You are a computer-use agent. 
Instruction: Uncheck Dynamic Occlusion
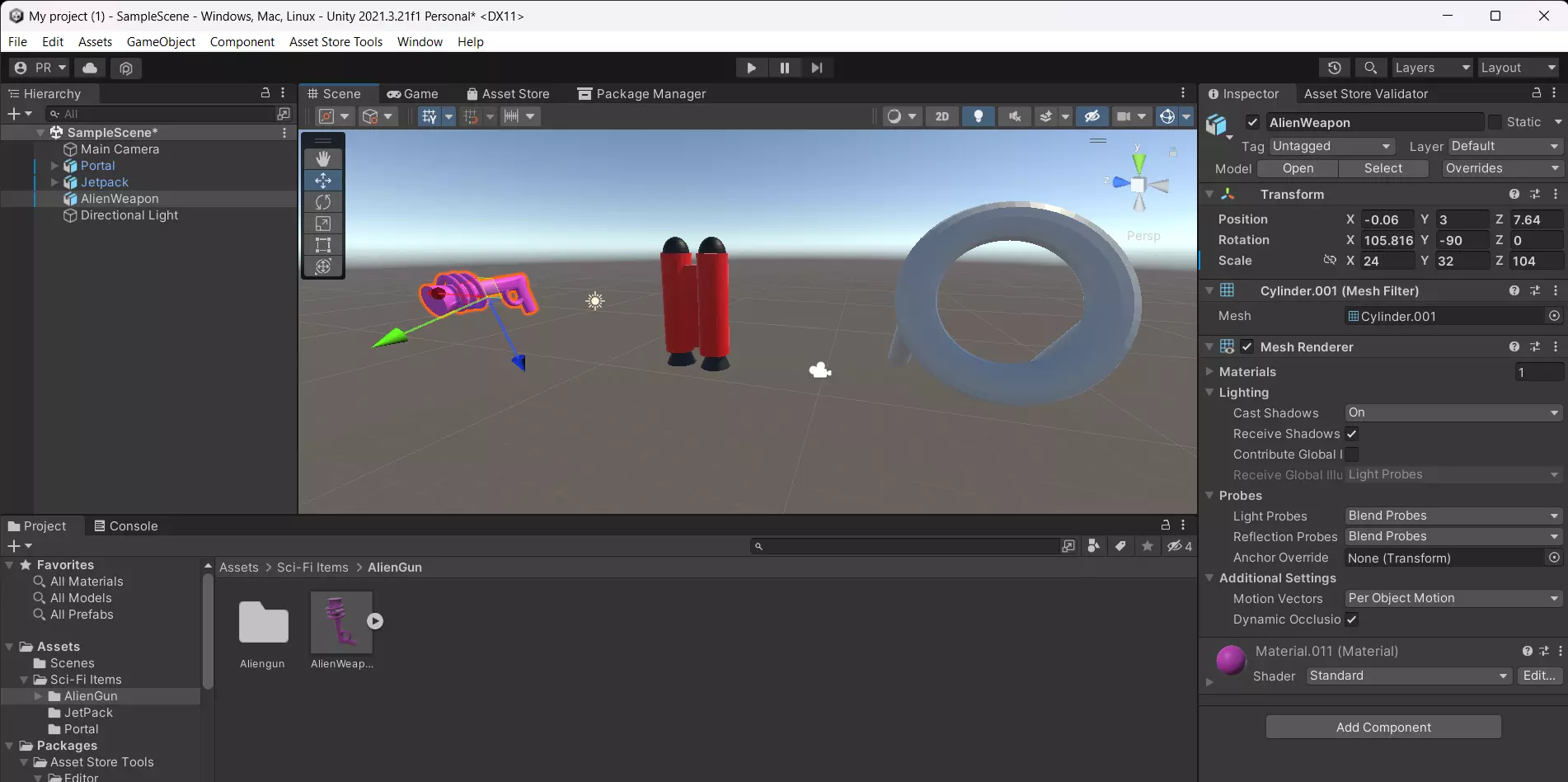pos(1352,619)
